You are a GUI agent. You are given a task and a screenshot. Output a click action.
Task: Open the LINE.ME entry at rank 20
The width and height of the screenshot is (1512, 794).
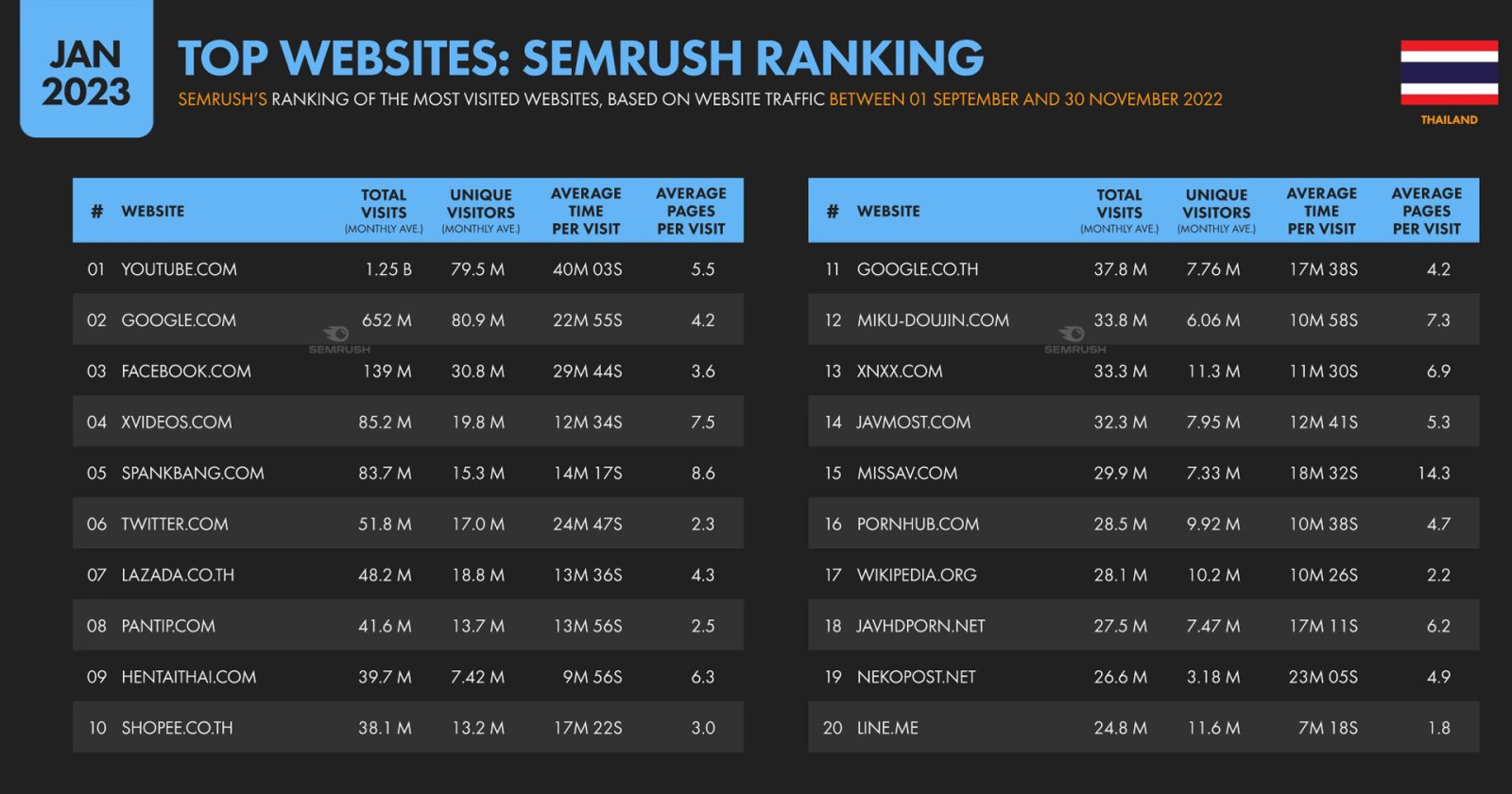[887, 729]
